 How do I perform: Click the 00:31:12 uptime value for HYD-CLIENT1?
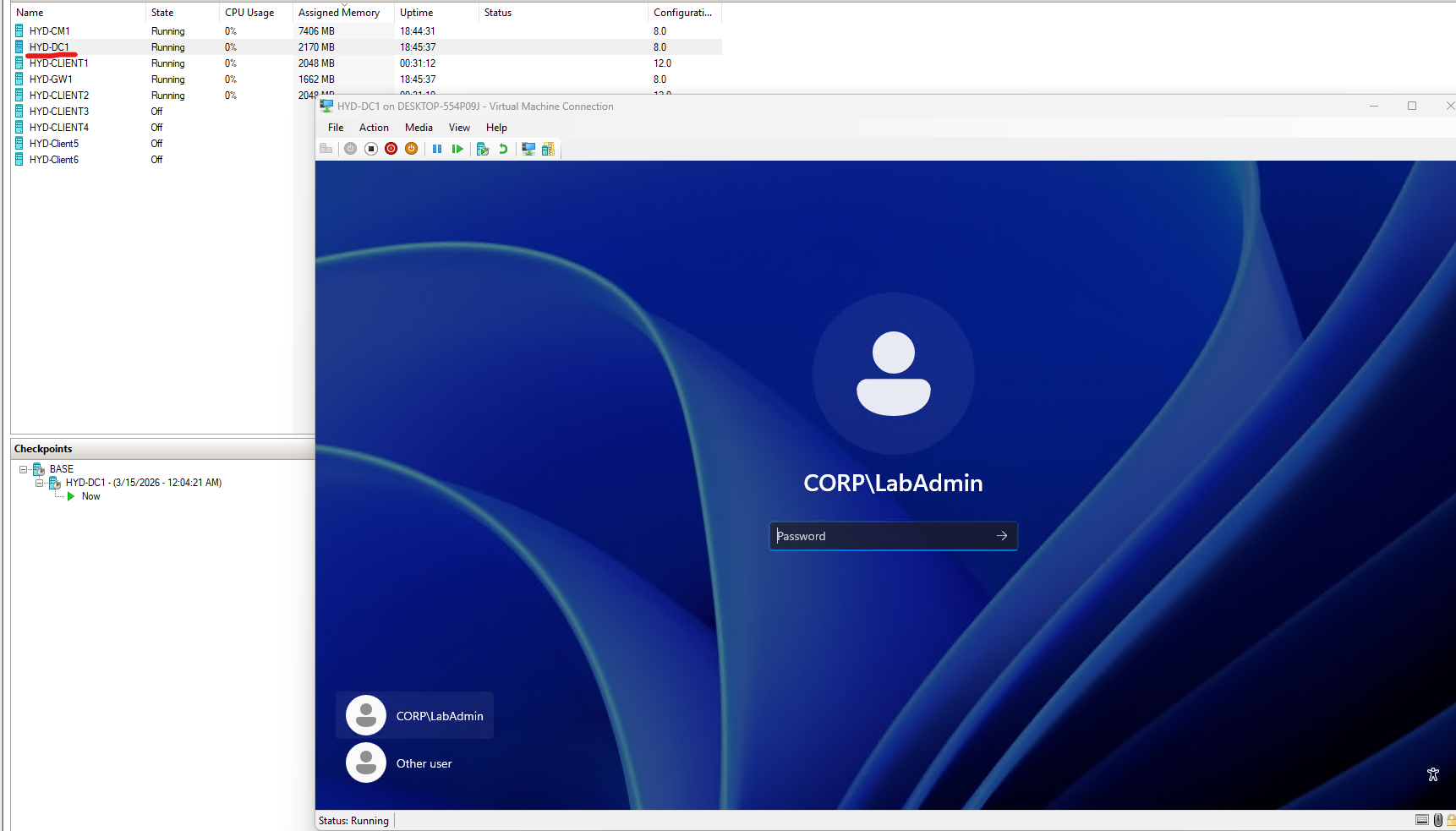418,63
